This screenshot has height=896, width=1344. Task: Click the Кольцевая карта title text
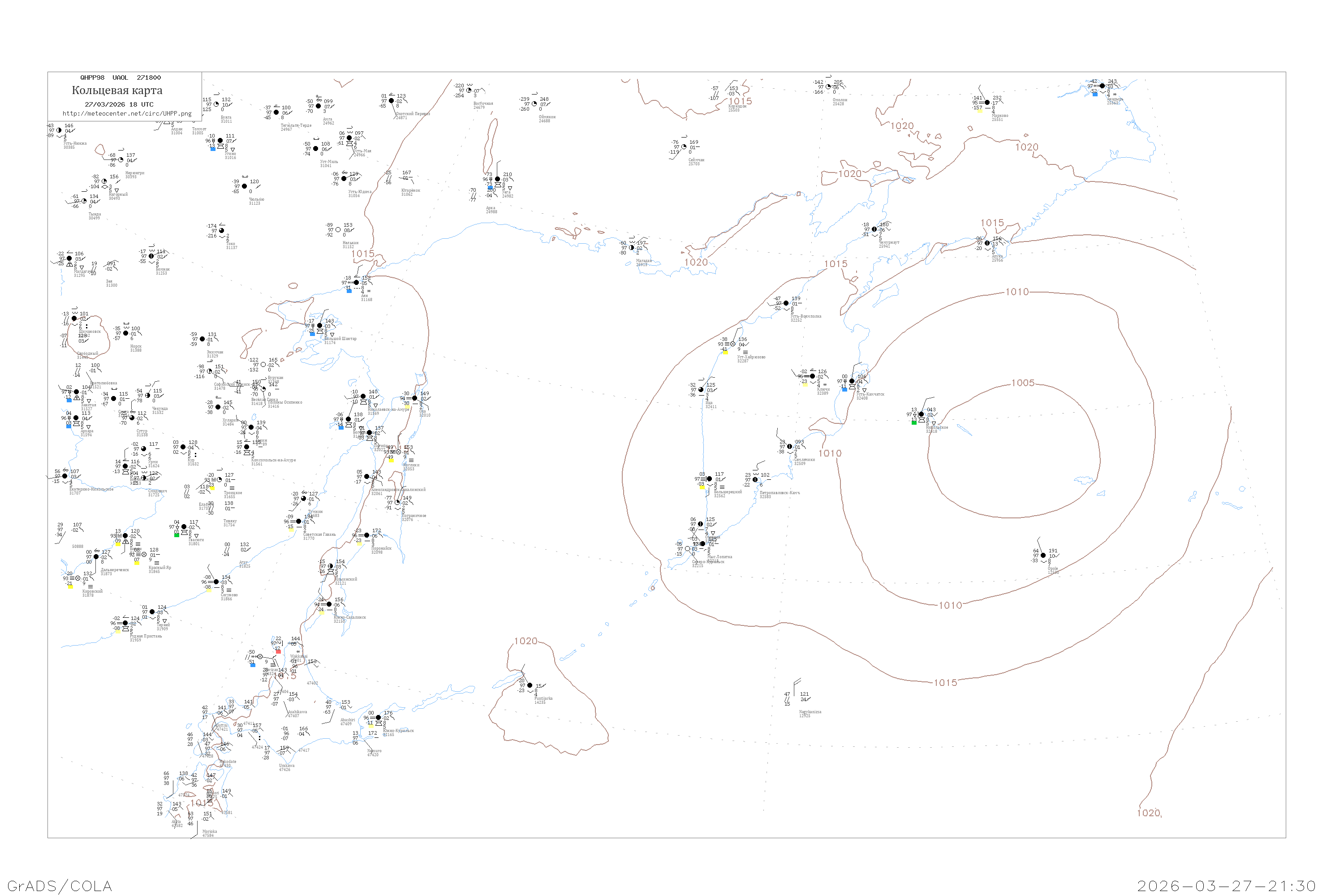117,90
